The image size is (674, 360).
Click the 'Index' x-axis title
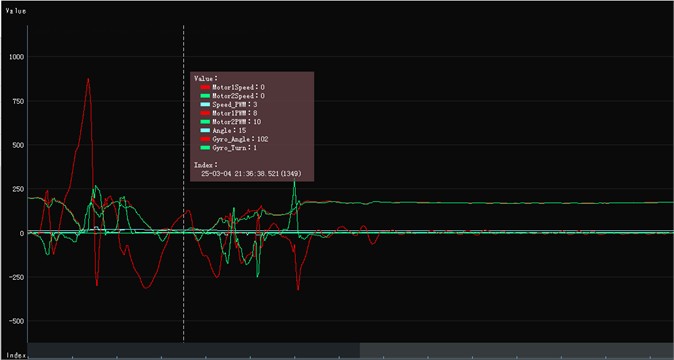point(15,355)
